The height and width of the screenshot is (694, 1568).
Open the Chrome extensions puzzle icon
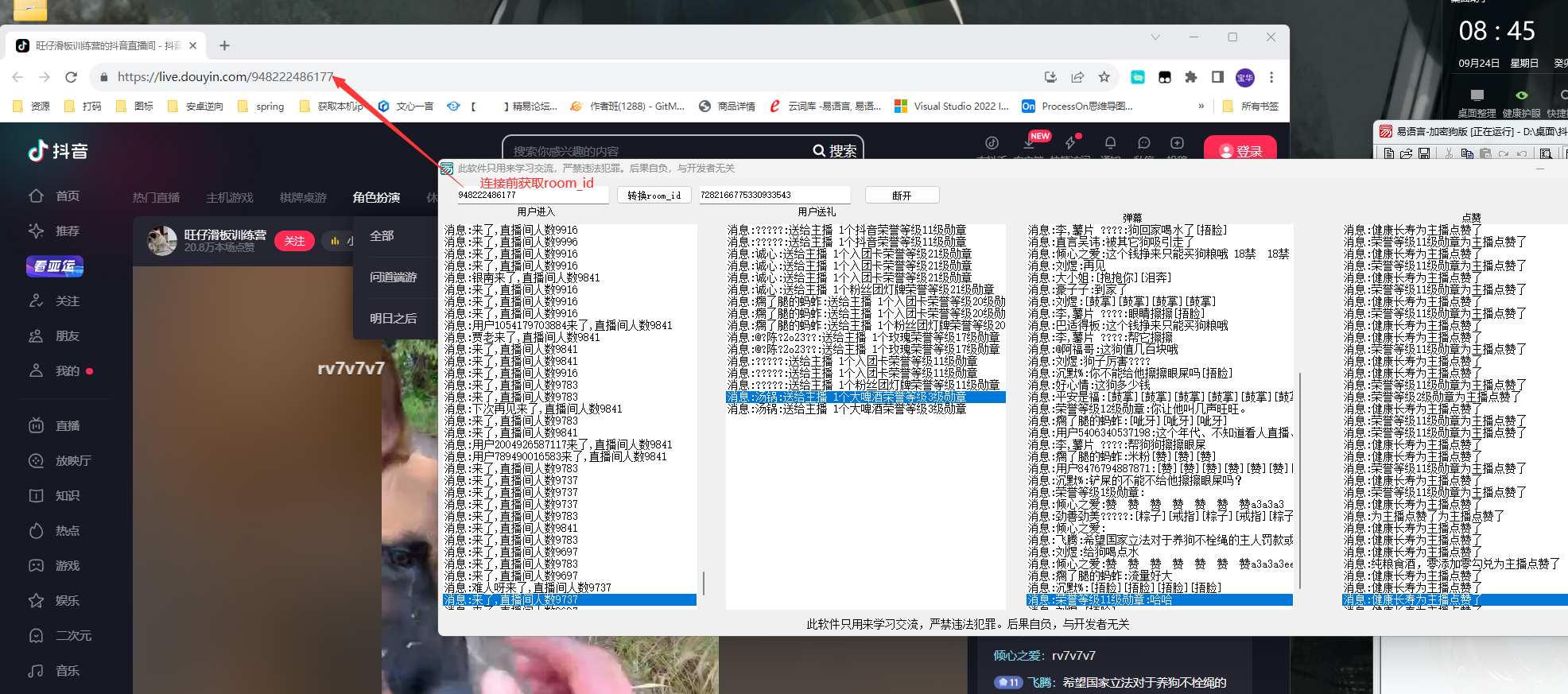pos(1190,77)
